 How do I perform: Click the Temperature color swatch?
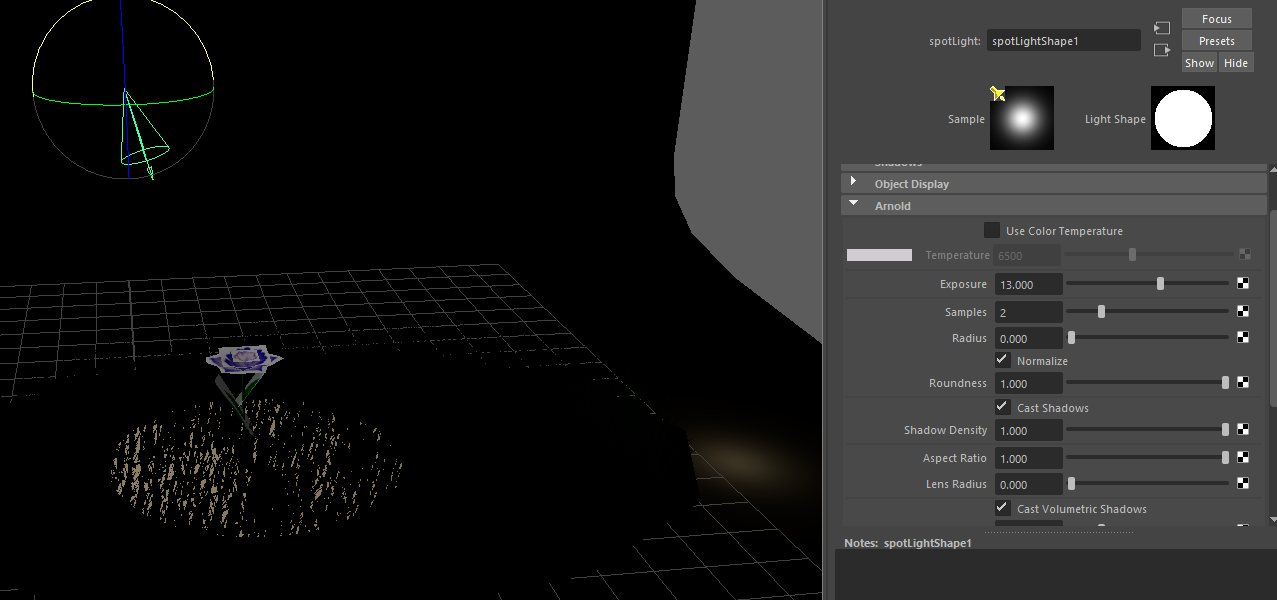[879, 255]
